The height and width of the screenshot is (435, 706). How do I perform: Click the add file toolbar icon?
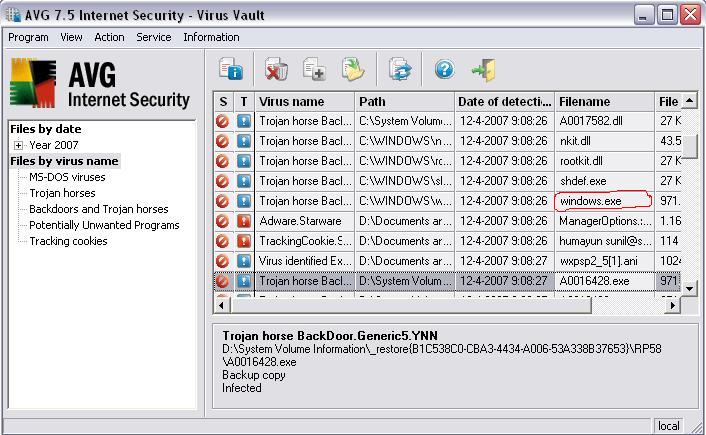314,69
